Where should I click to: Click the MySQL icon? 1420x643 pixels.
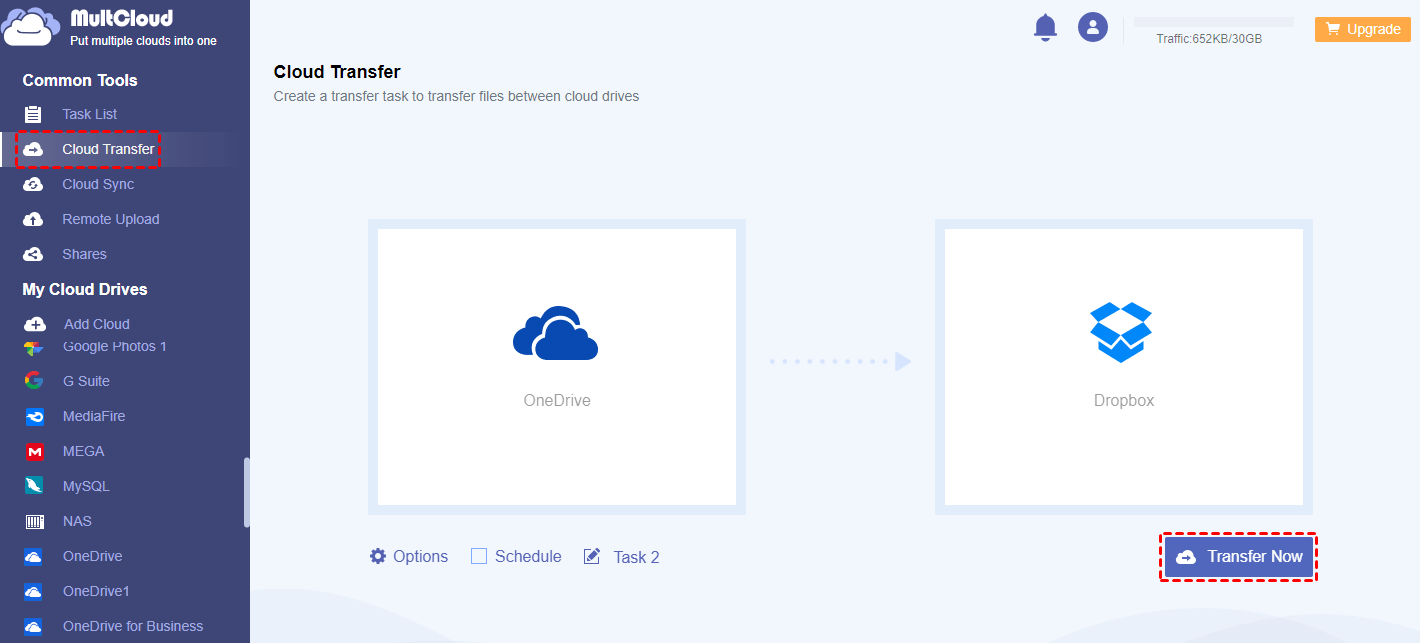tap(34, 486)
